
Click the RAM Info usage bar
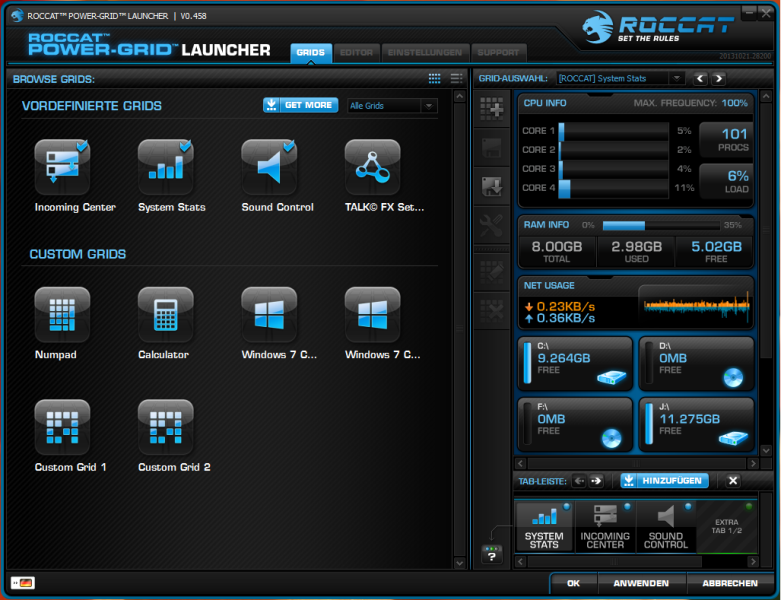click(661, 226)
